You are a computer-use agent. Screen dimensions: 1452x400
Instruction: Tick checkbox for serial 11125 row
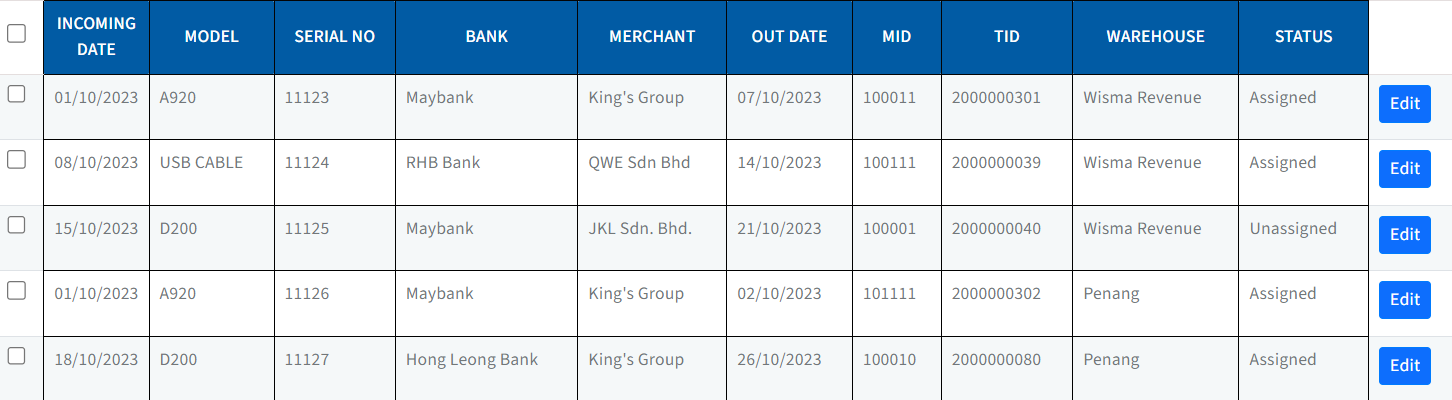pyautogui.click(x=16, y=225)
